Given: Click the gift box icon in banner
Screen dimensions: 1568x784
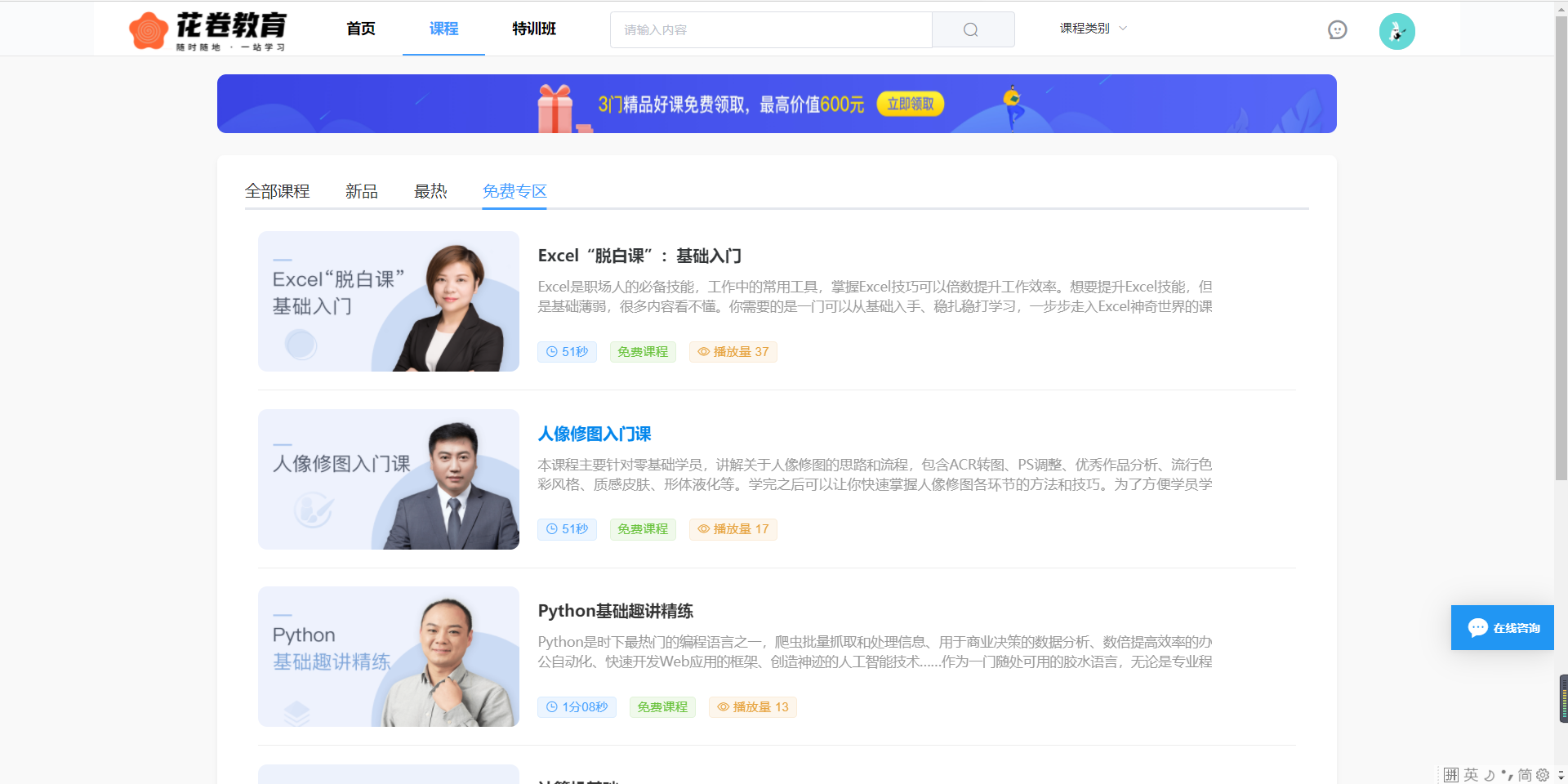Looking at the screenshot, I should click(x=556, y=108).
